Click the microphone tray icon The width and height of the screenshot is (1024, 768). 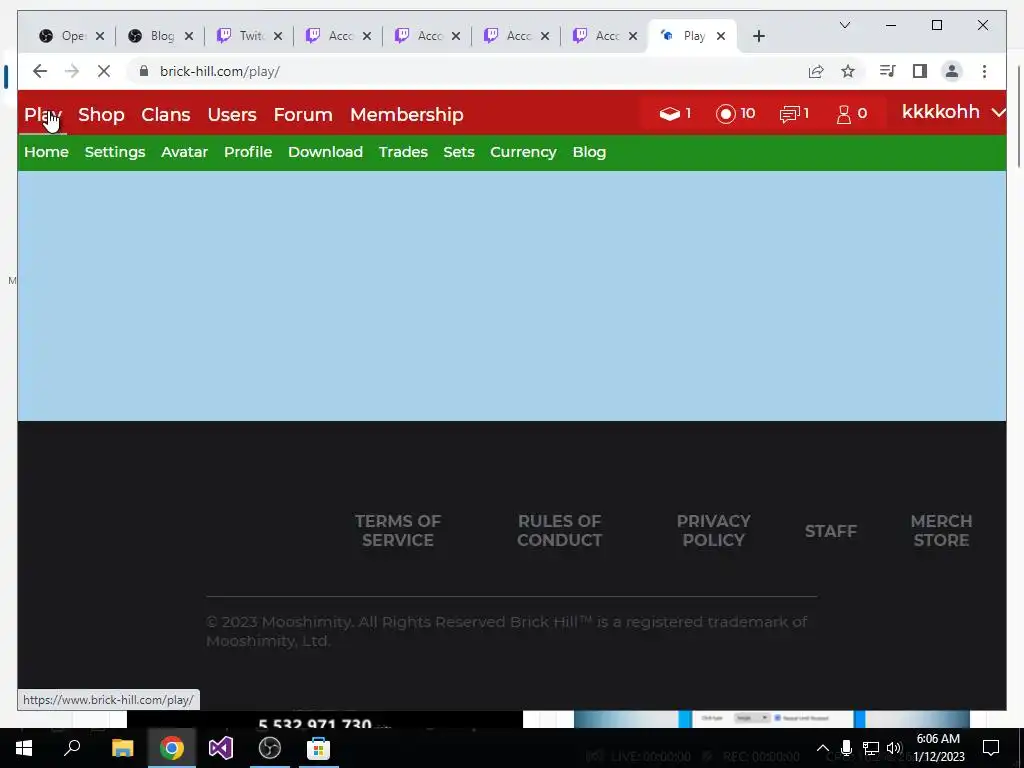[846, 748]
